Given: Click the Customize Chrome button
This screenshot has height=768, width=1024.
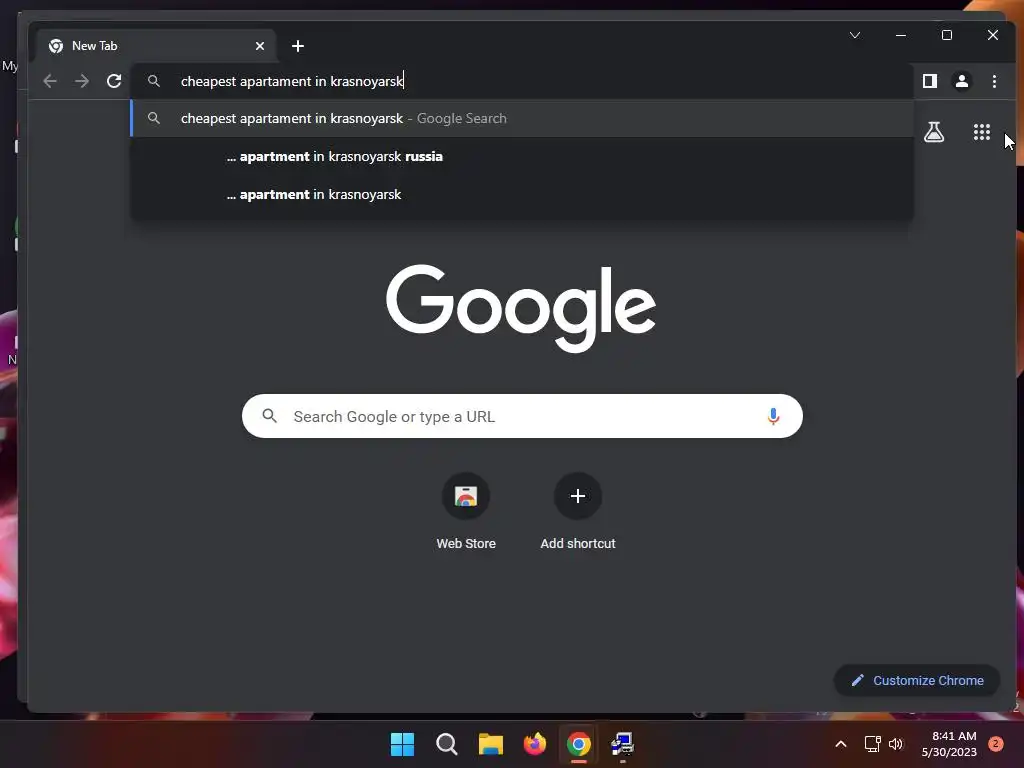Looking at the screenshot, I should pyautogui.click(x=917, y=680).
